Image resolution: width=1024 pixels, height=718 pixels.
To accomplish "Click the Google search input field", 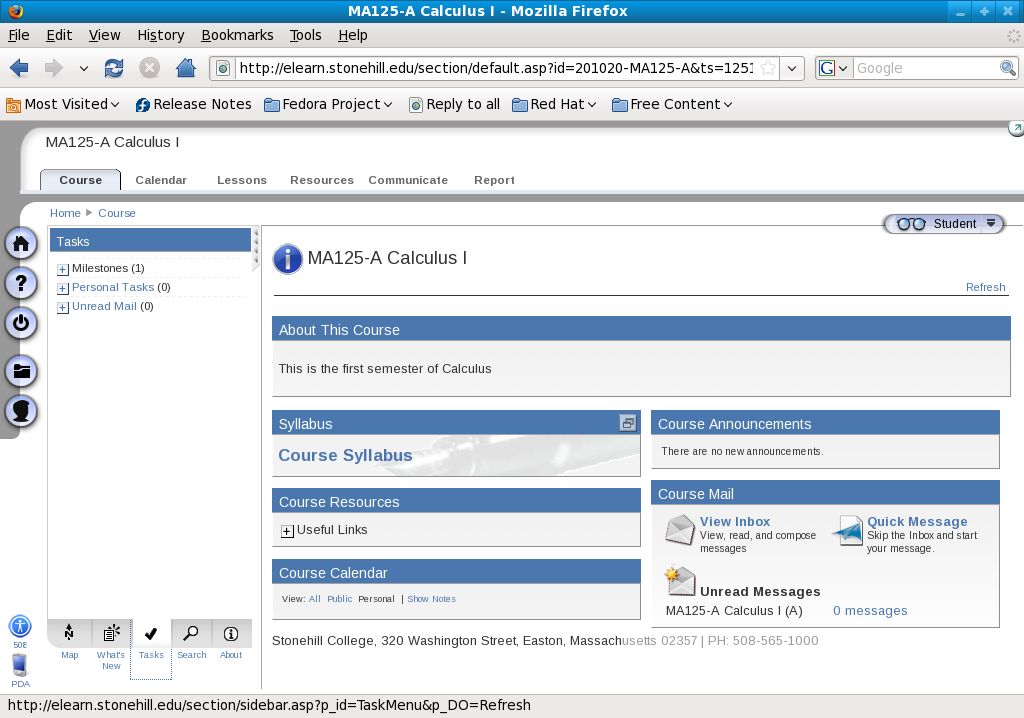I will coord(925,68).
